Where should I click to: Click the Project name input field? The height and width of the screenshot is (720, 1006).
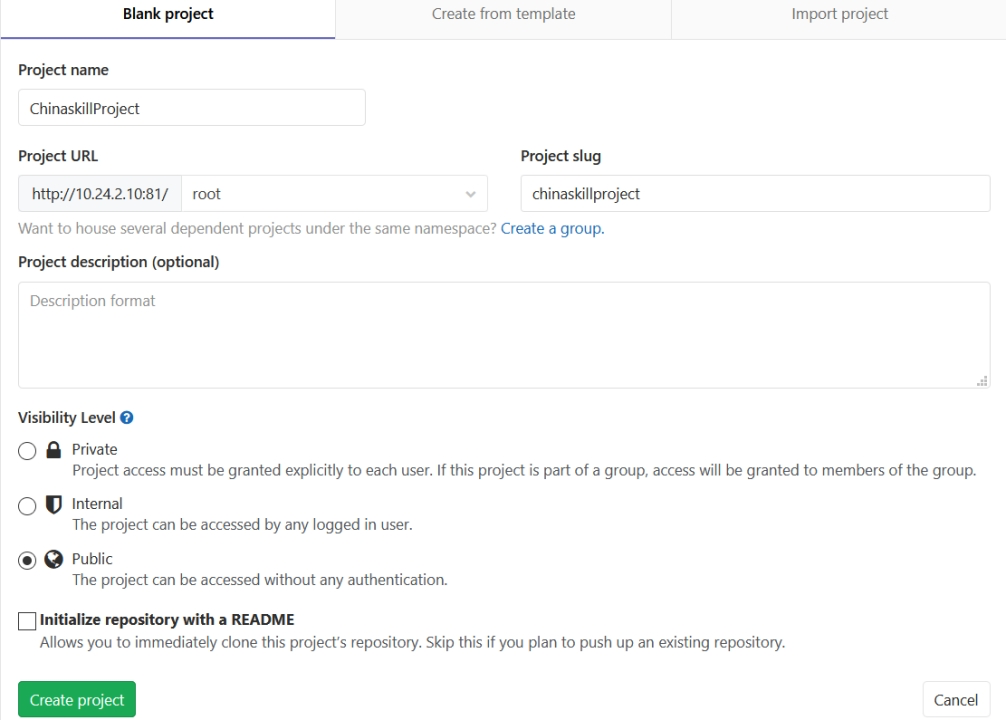pos(192,108)
